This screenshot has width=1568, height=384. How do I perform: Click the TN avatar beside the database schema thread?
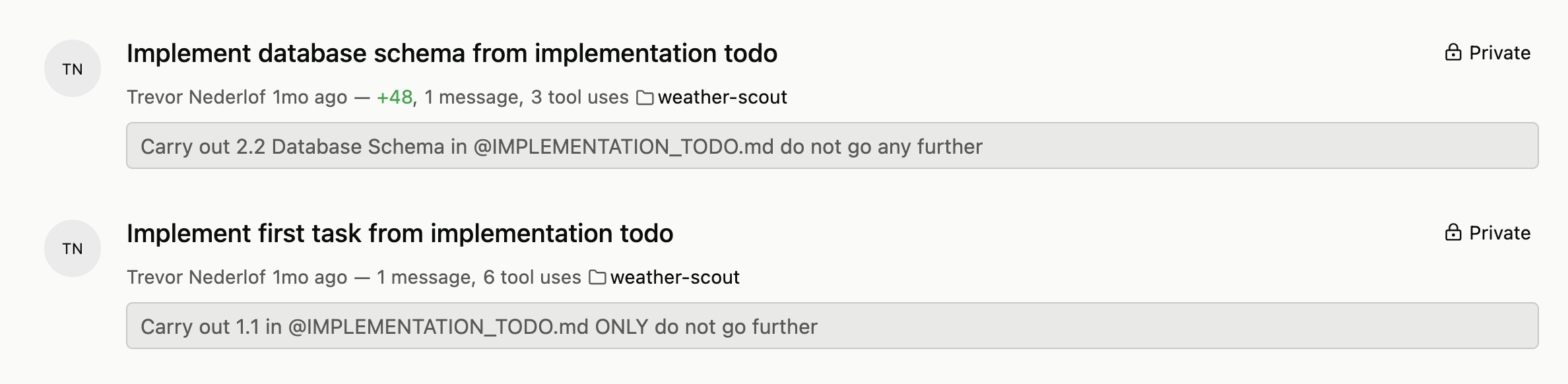(x=73, y=69)
